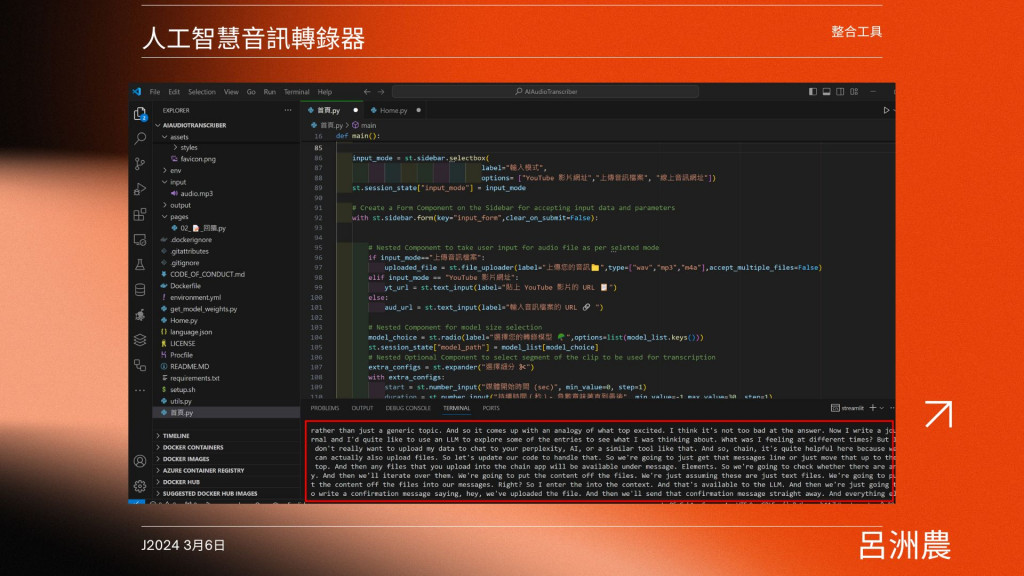Switch to the PROBLEMS panel tab
The width and height of the screenshot is (1024, 576).
(x=325, y=408)
